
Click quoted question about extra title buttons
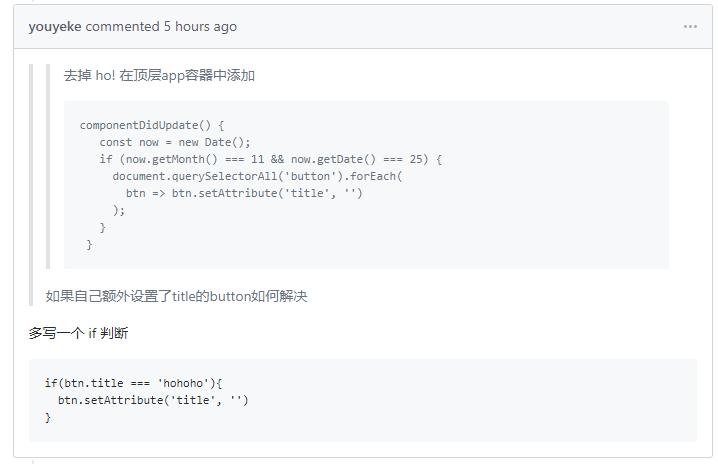tap(176, 296)
